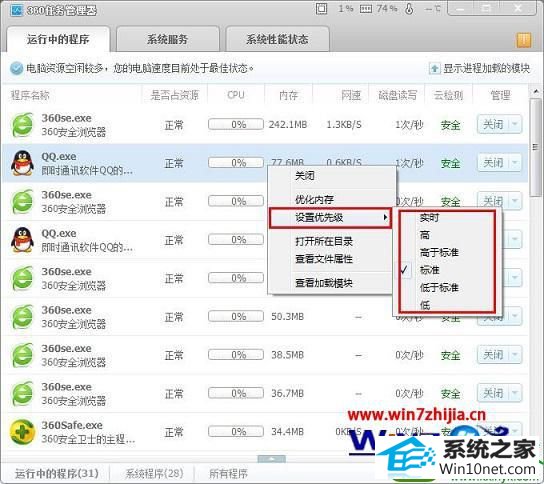The height and width of the screenshot is (484, 544).
Task: Open dropdown arrow beside 关闭 for highlighted QQ.exe
Action: 515,162
